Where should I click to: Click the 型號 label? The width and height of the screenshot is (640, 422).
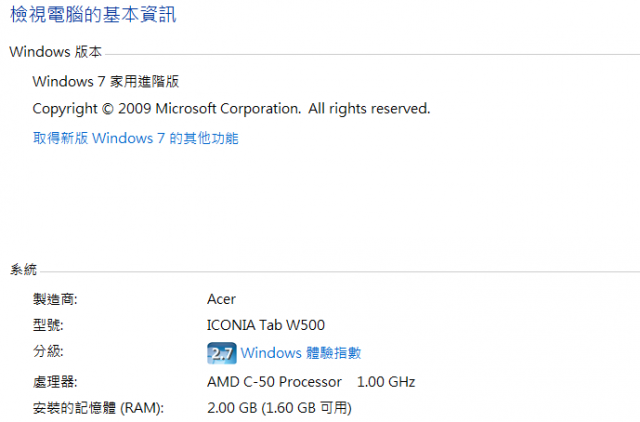(48, 325)
